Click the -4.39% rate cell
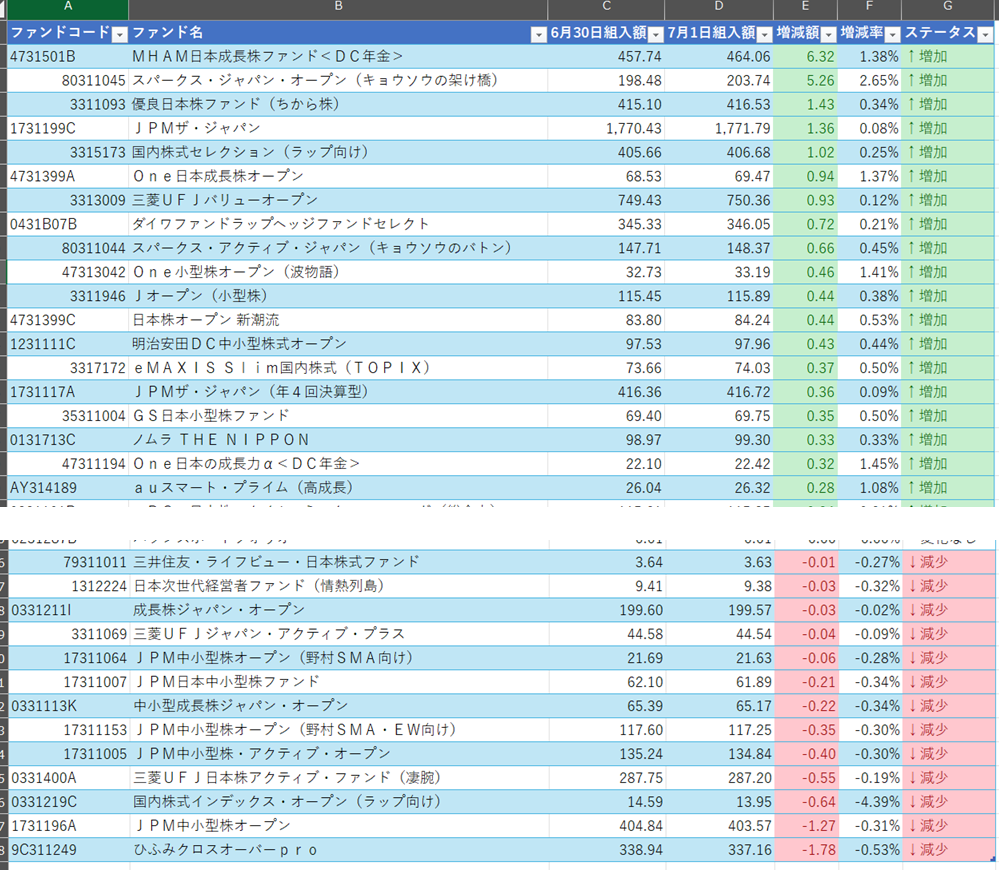999x870 pixels. (x=870, y=802)
